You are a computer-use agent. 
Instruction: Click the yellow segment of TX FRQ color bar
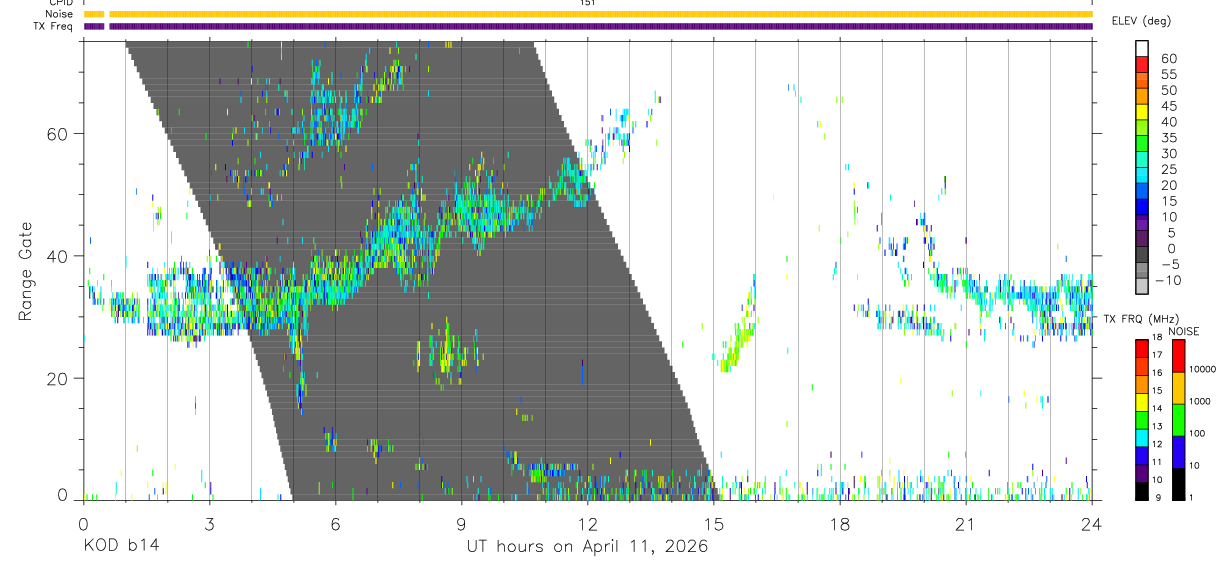pyautogui.click(x=1142, y=402)
